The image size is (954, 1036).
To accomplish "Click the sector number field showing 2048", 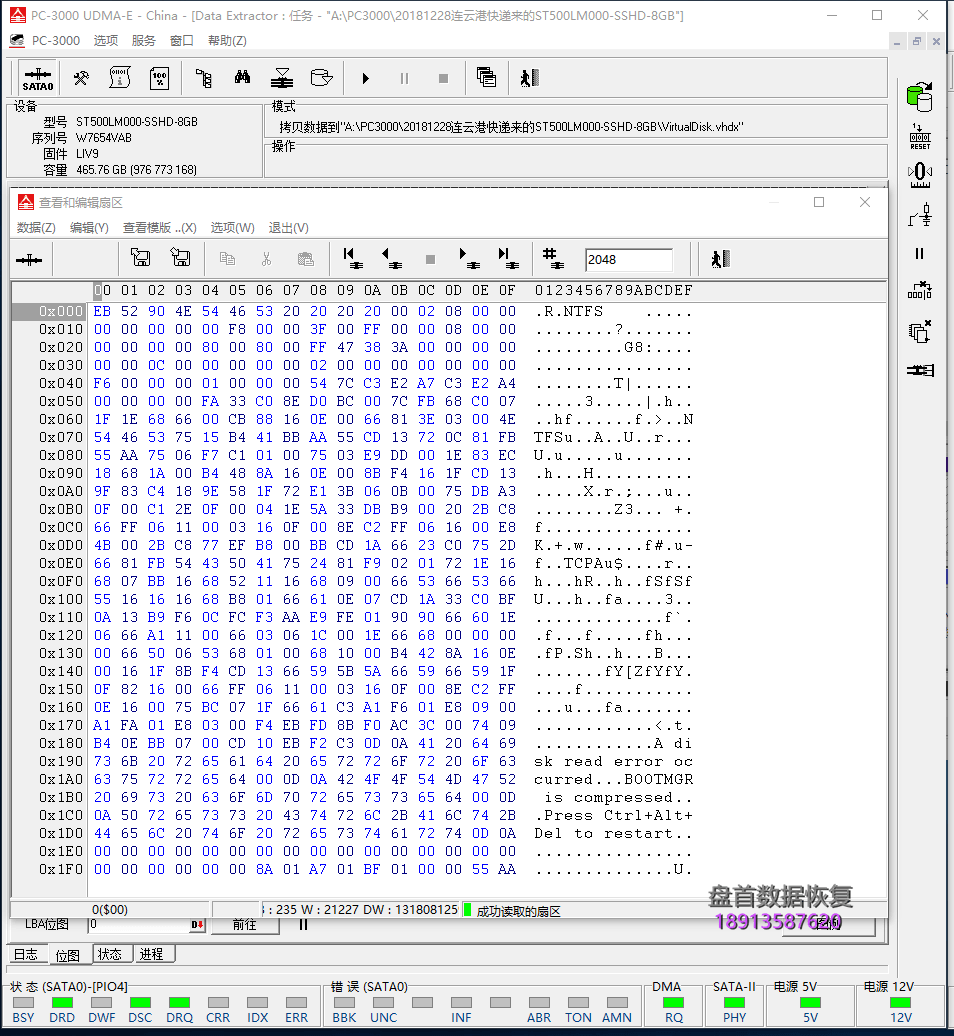I will tap(628, 260).
